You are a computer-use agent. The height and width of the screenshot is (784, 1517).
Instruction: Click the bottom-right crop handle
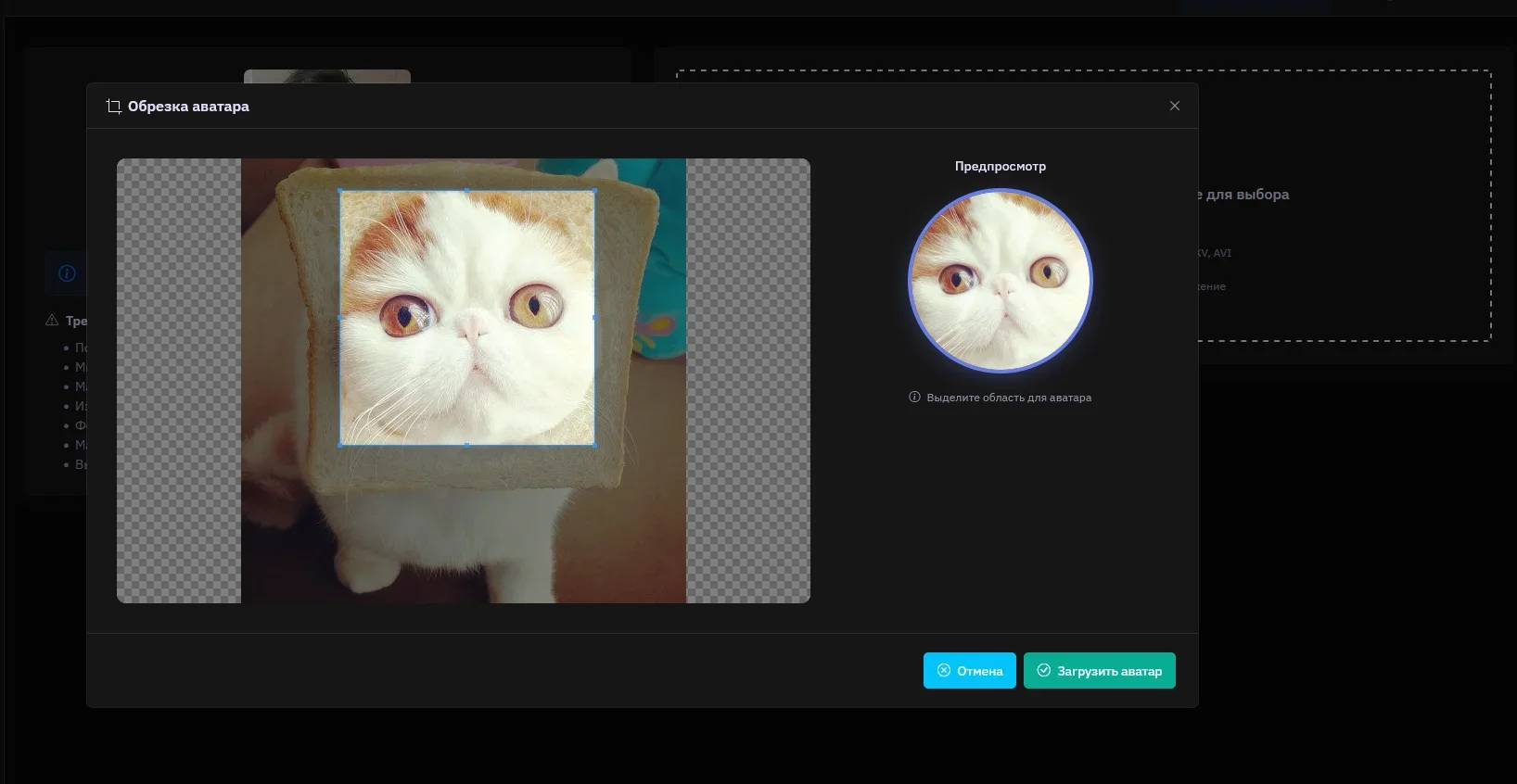point(594,445)
